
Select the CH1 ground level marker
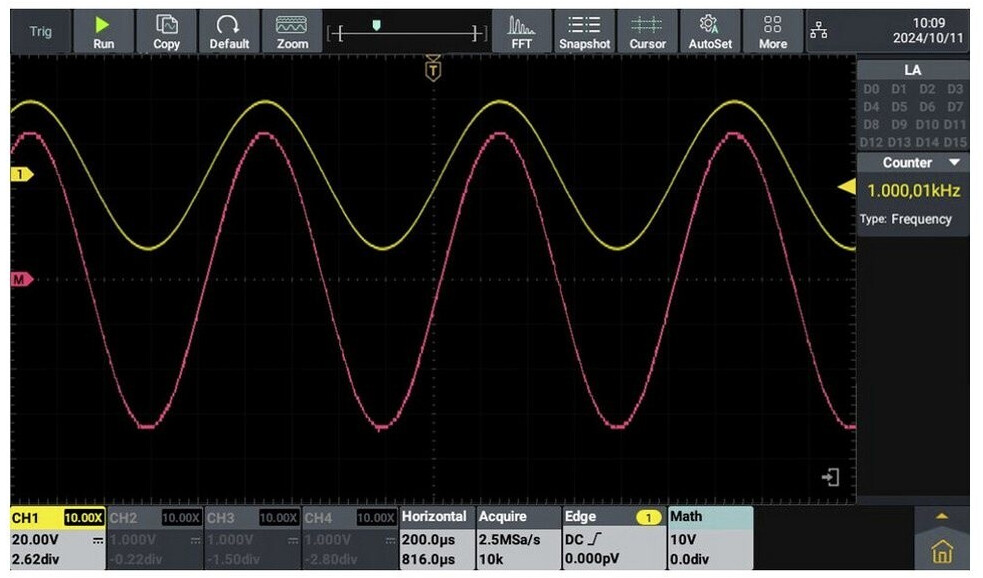[21, 174]
